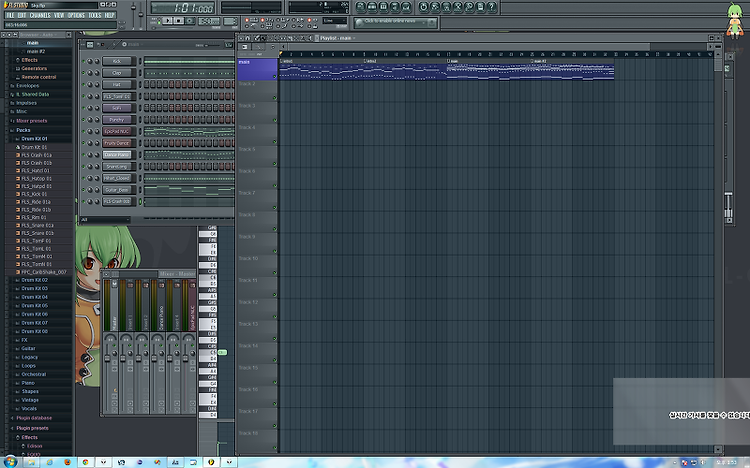Open Windows Start button
The width and height of the screenshot is (750, 468).
pos(10,462)
